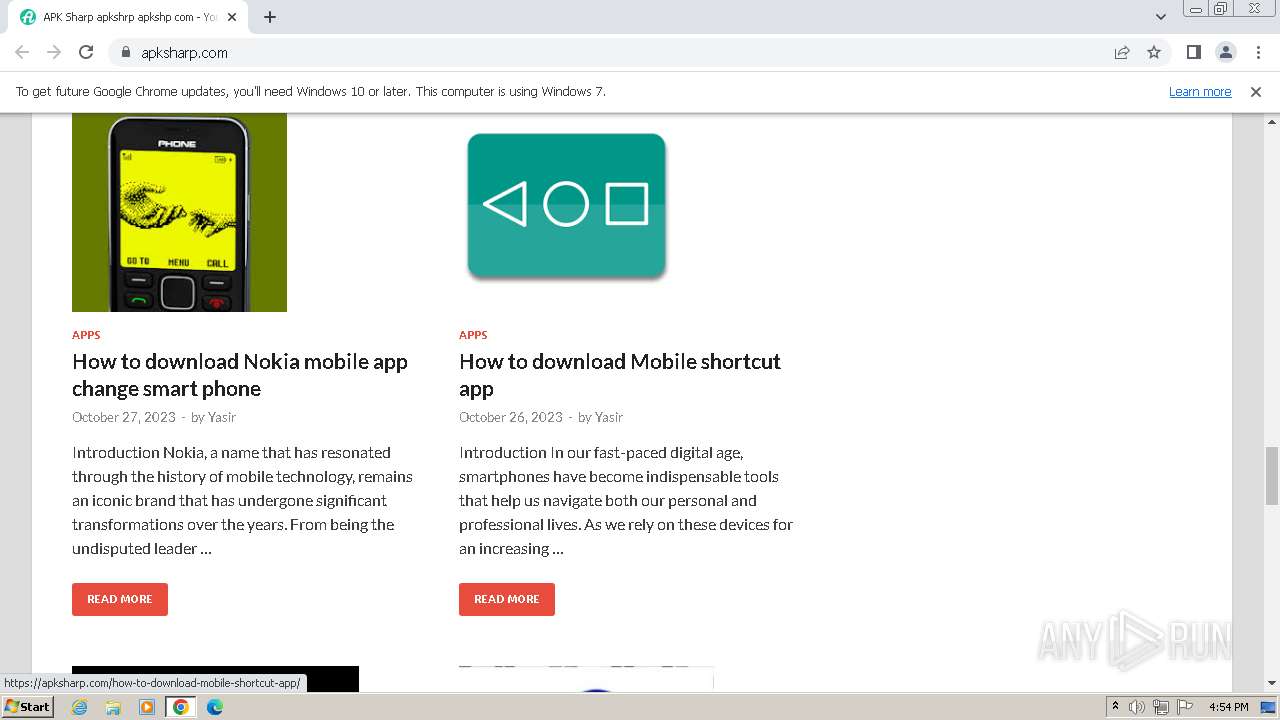
Task: Reload the apksharp.com page
Action: click(86, 52)
